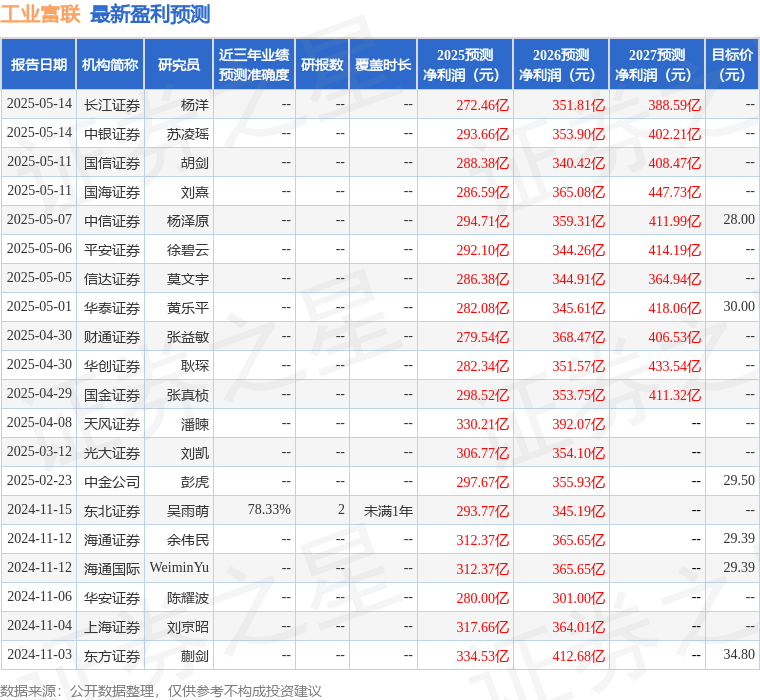This screenshot has height=700, width=760.
Task: Open the 中信证券 institution name
Action: click(x=112, y=221)
